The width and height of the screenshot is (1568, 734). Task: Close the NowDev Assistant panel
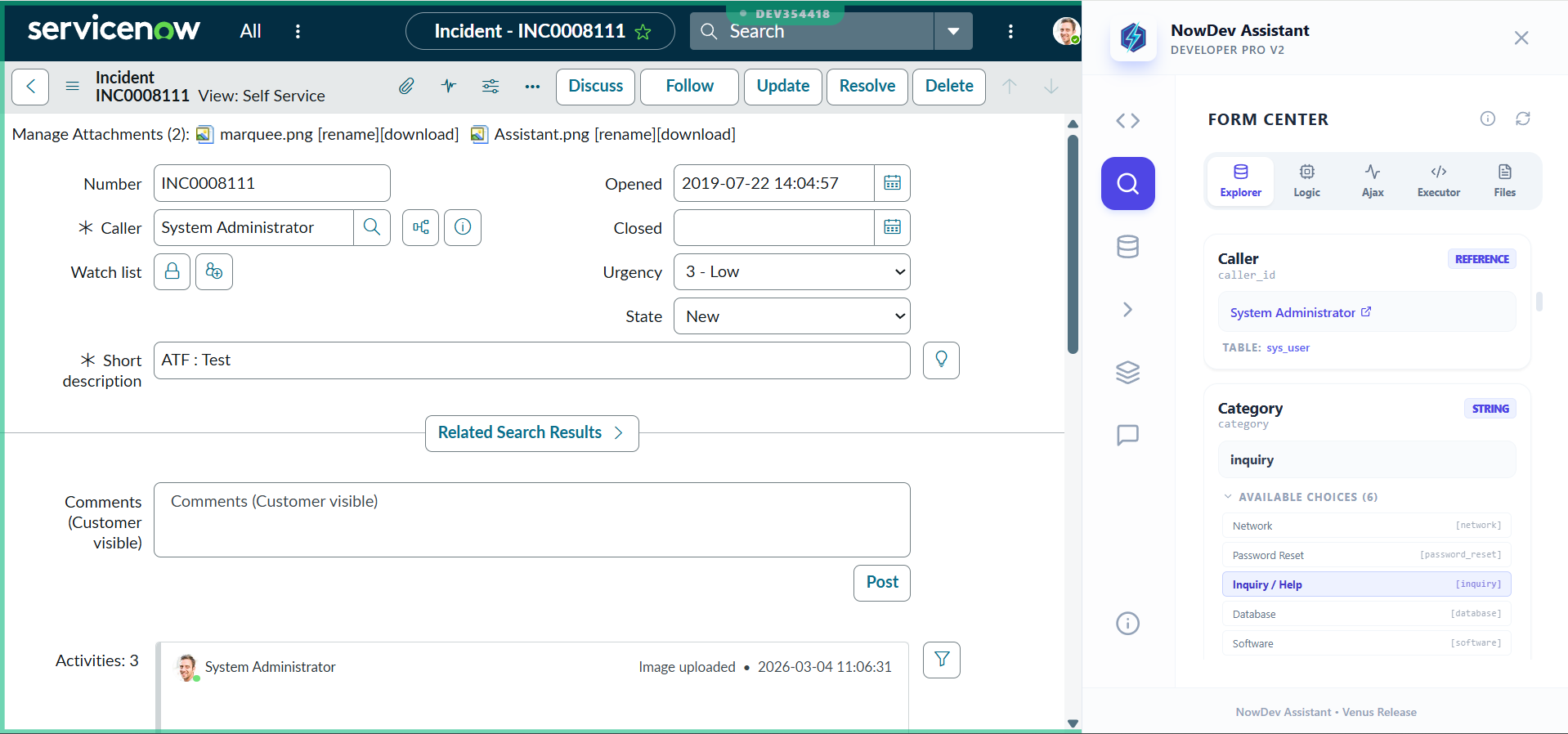coord(1521,38)
